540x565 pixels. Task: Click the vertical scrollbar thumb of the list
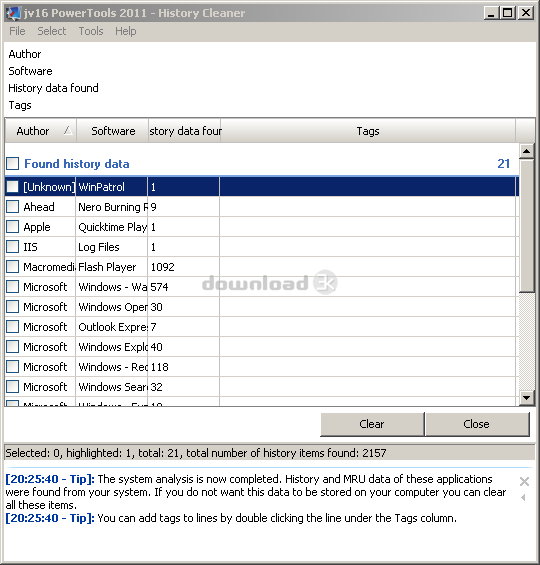coord(526,226)
